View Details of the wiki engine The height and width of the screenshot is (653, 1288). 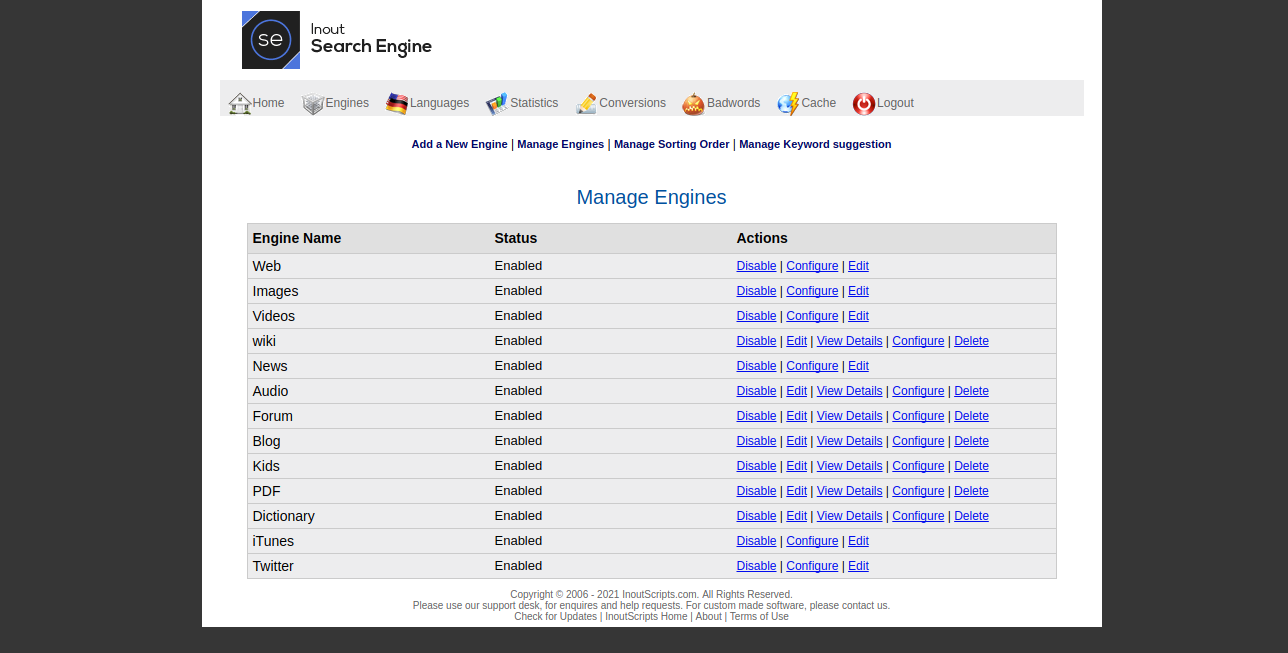(x=849, y=341)
